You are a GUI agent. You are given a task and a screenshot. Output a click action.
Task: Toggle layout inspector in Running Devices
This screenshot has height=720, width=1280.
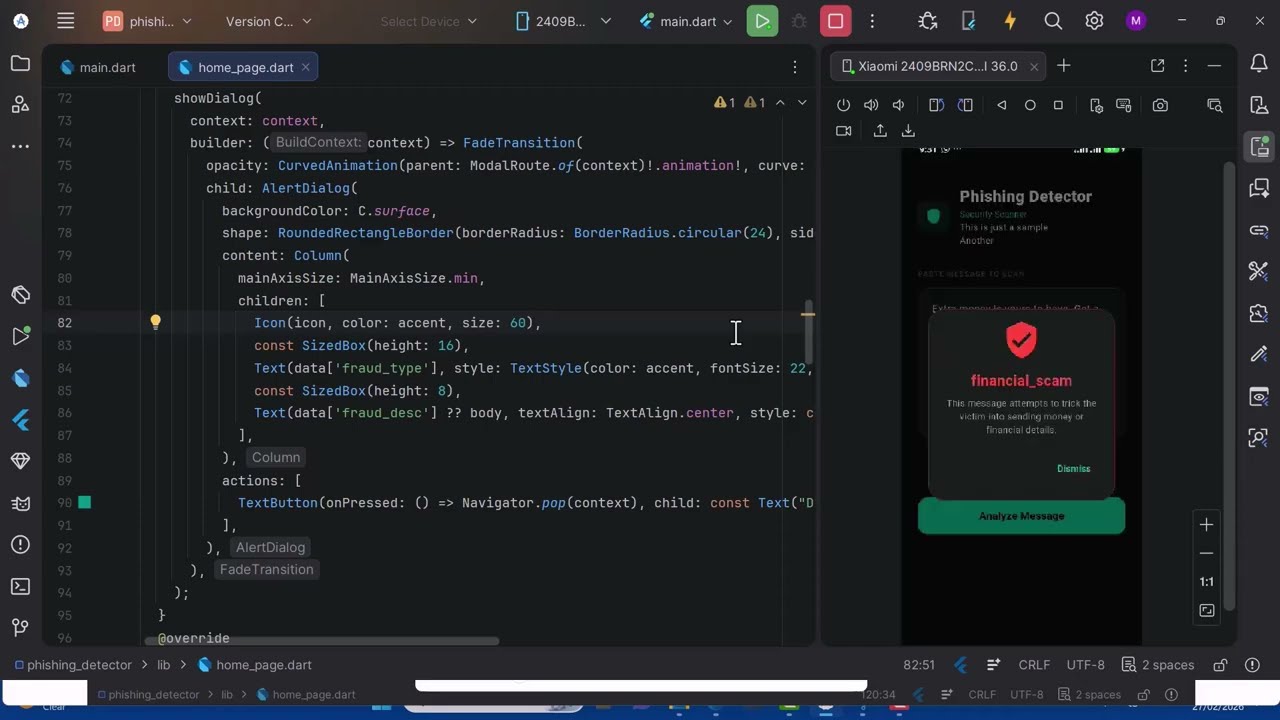[x=1215, y=105]
